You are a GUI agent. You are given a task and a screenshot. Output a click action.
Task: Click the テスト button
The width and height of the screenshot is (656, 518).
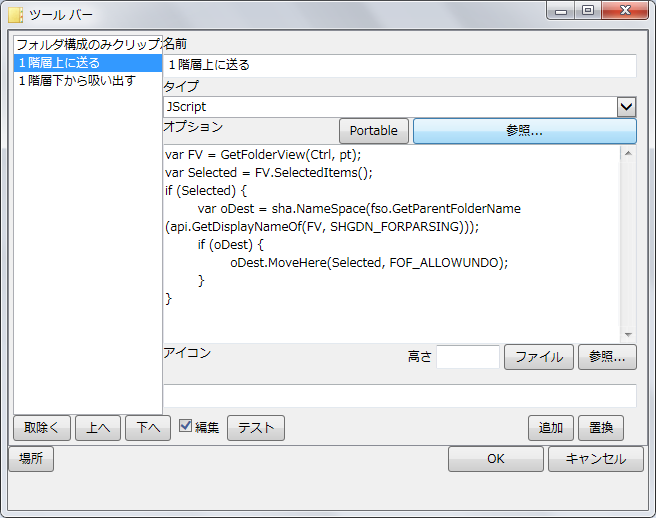point(256,428)
